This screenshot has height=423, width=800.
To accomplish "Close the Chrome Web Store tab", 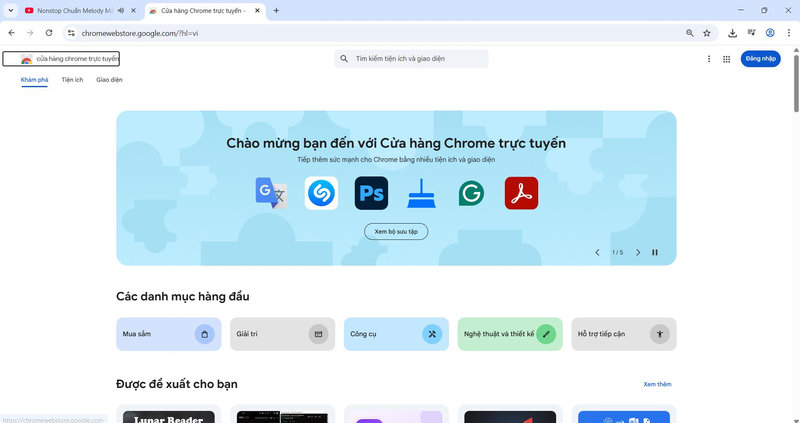I will (x=258, y=10).
